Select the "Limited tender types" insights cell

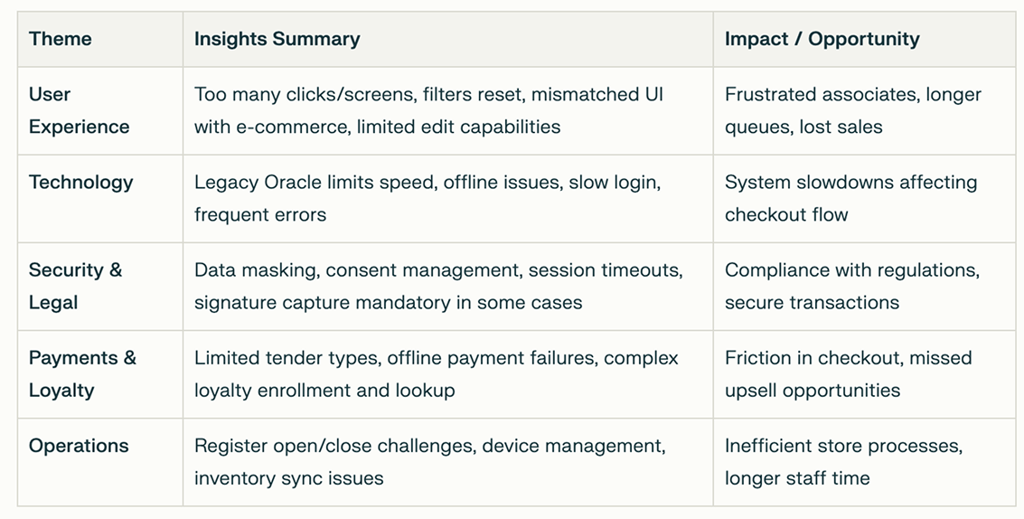[436, 373]
